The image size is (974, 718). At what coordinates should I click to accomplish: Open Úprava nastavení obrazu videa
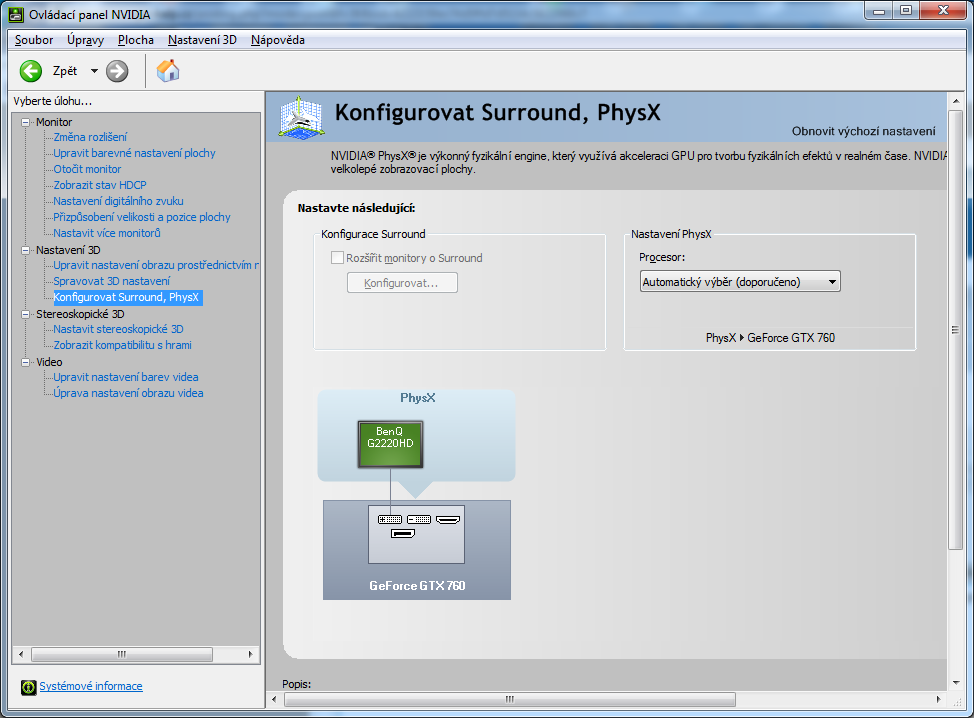[128, 393]
